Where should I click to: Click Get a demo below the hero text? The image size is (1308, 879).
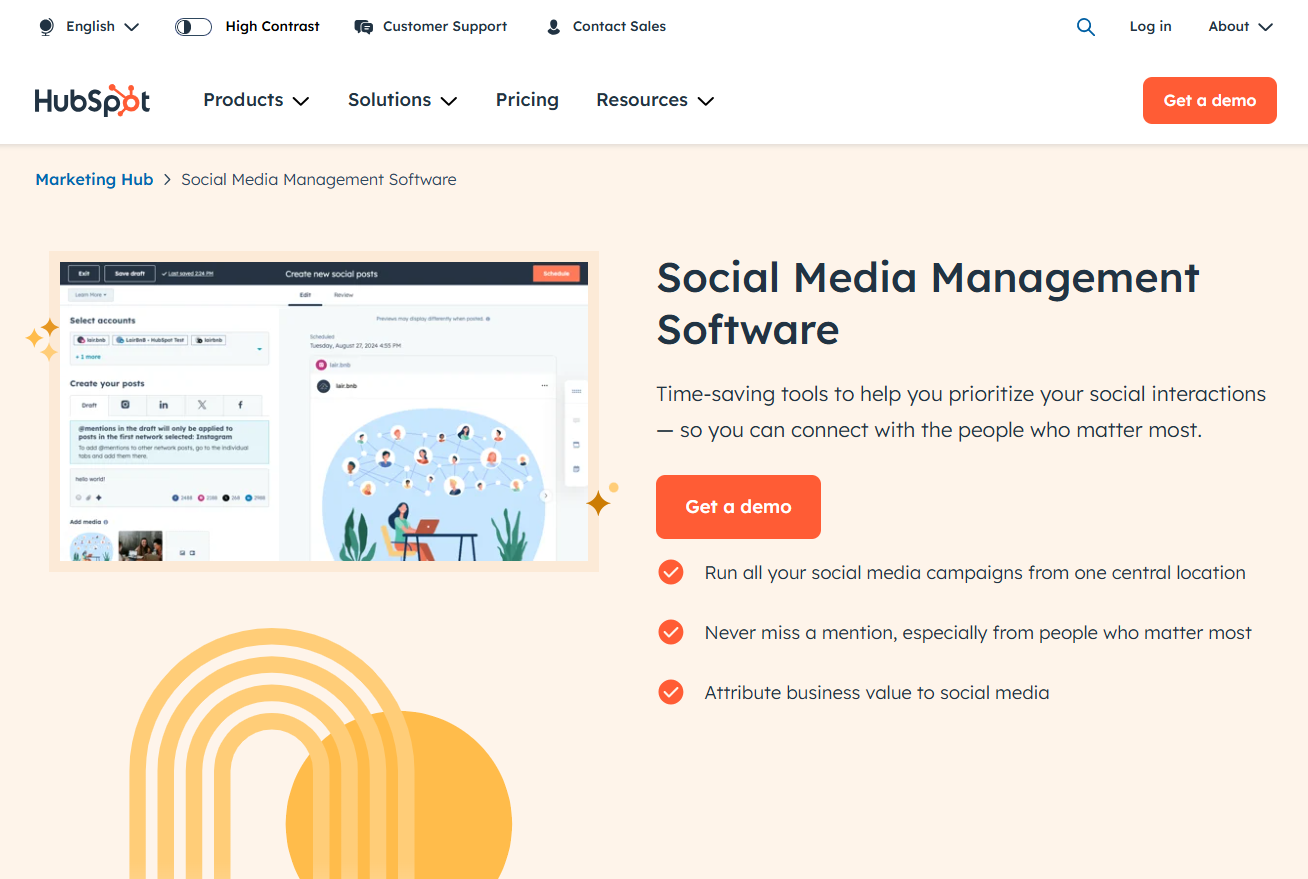pos(738,507)
